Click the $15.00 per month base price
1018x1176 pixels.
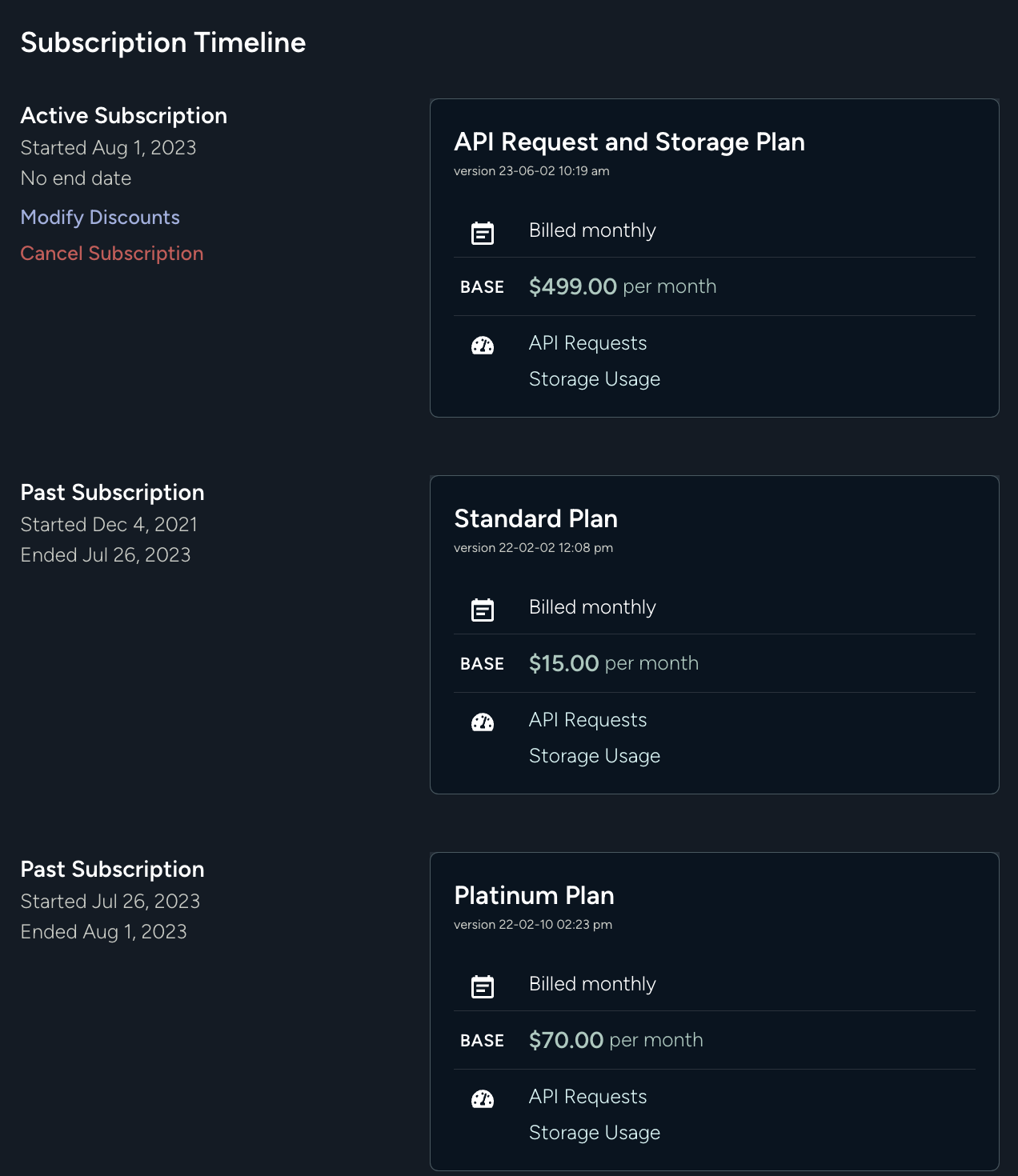pyautogui.click(x=613, y=663)
